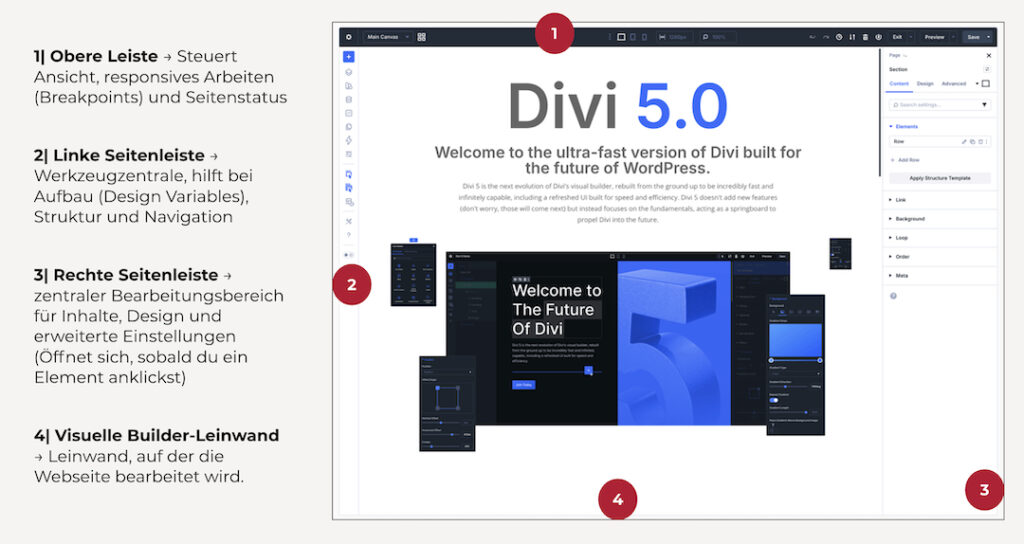Click the trash icon in top bar
The image size is (1024, 544).
tap(865, 37)
